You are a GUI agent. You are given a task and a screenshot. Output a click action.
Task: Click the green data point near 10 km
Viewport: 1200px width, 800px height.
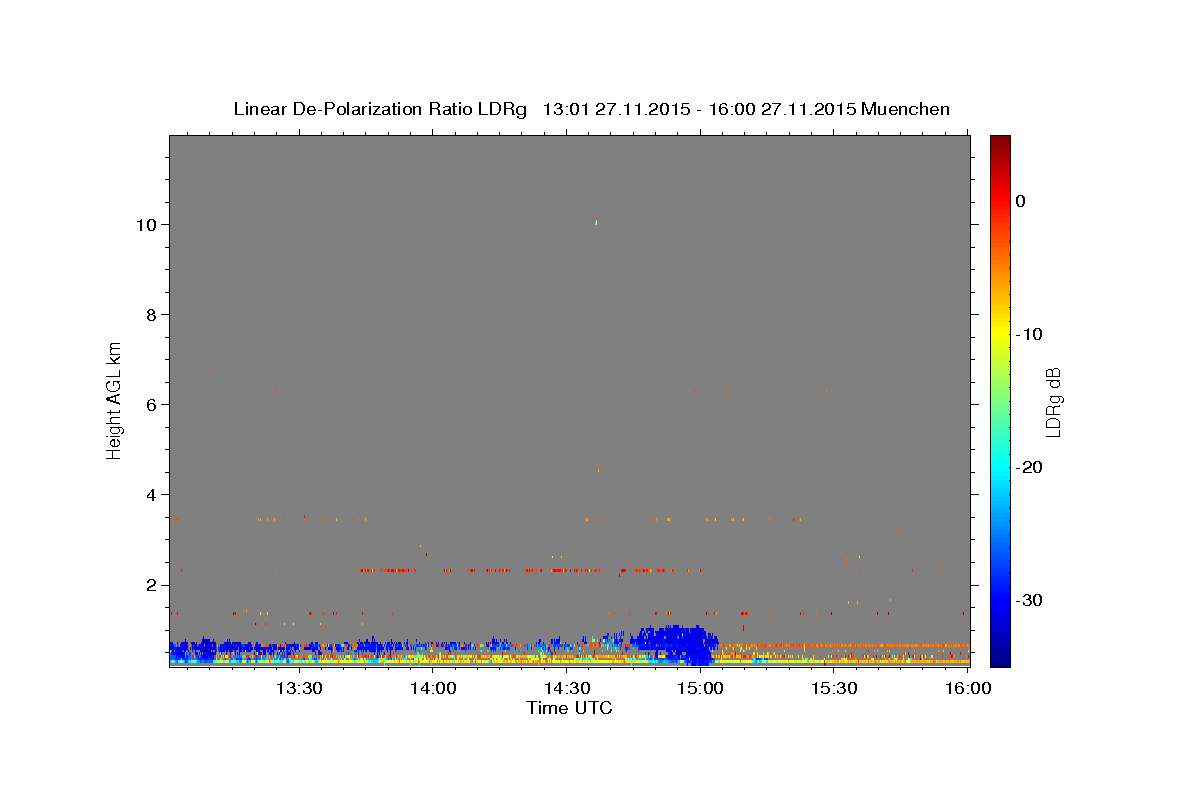pyautogui.click(x=596, y=222)
